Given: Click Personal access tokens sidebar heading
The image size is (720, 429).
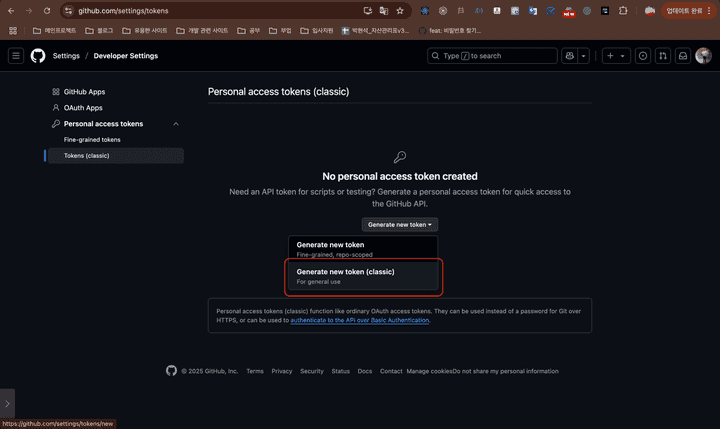Looking at the screenshot, I should 103,124.
